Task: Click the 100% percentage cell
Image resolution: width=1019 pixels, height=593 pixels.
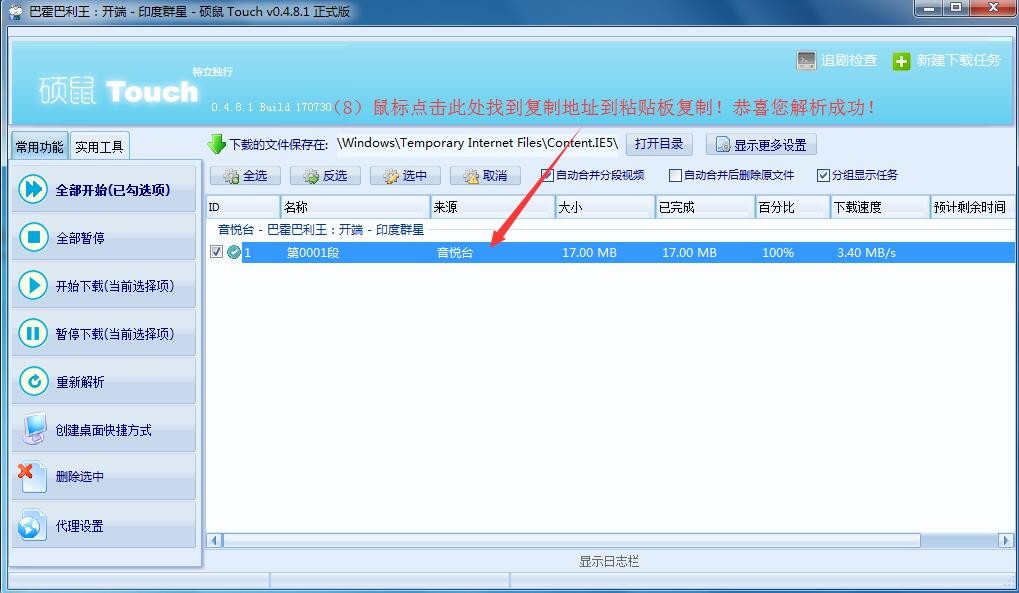Action: 778,253
